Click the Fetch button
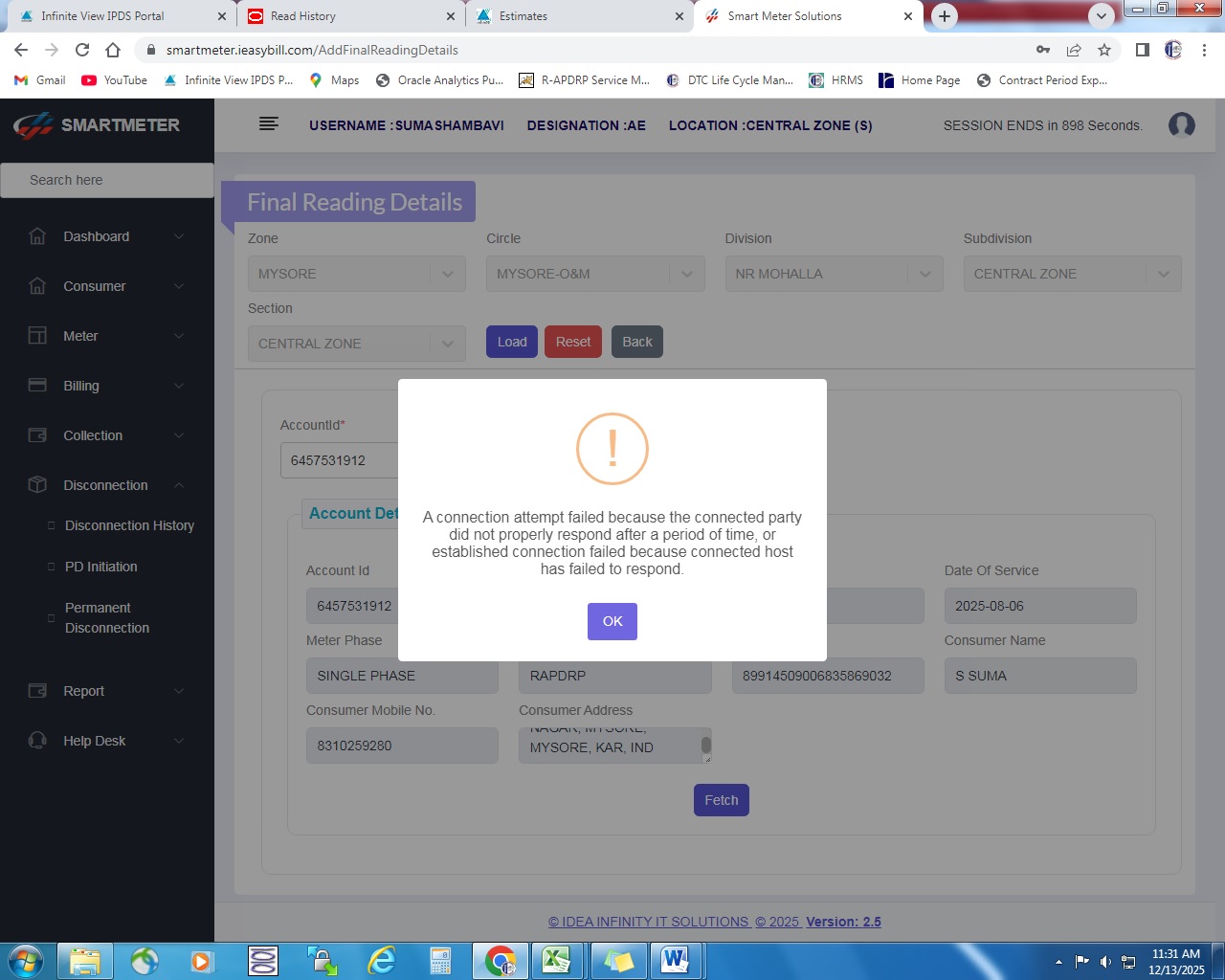 pos(722,800)
